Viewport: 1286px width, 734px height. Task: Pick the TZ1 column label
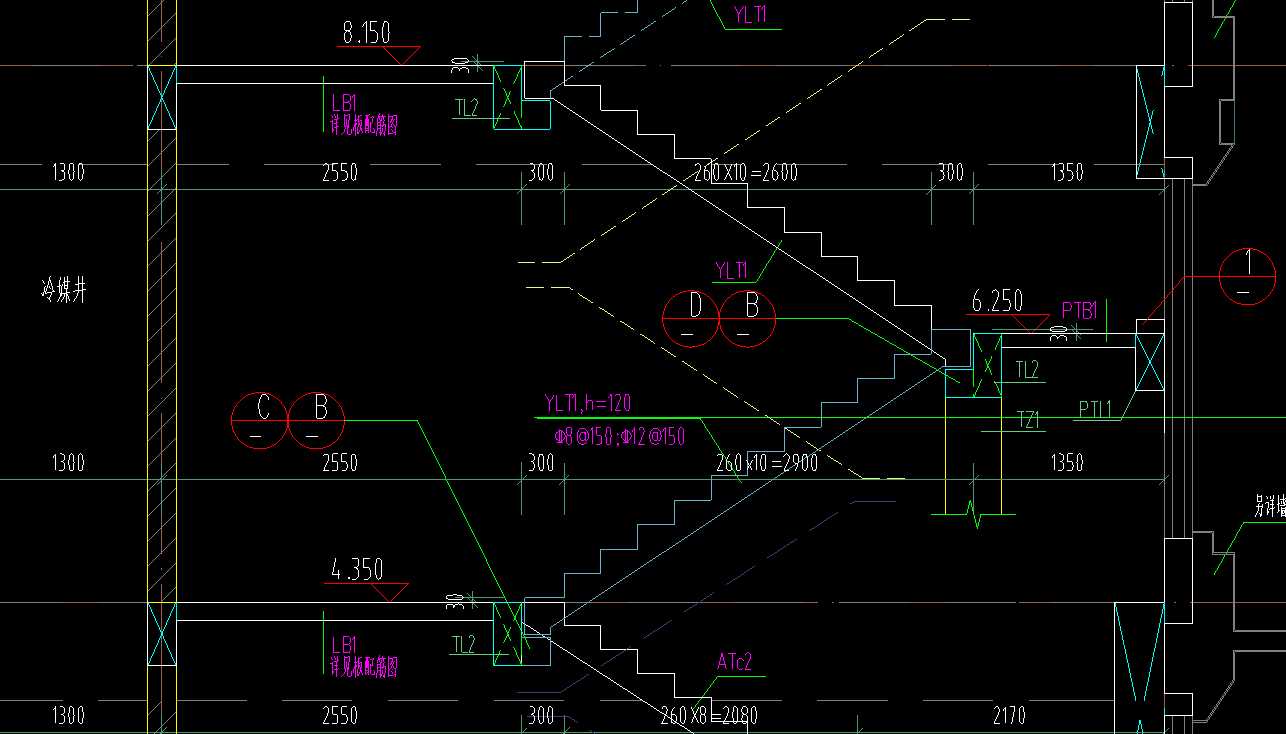tap(1028, 420)
